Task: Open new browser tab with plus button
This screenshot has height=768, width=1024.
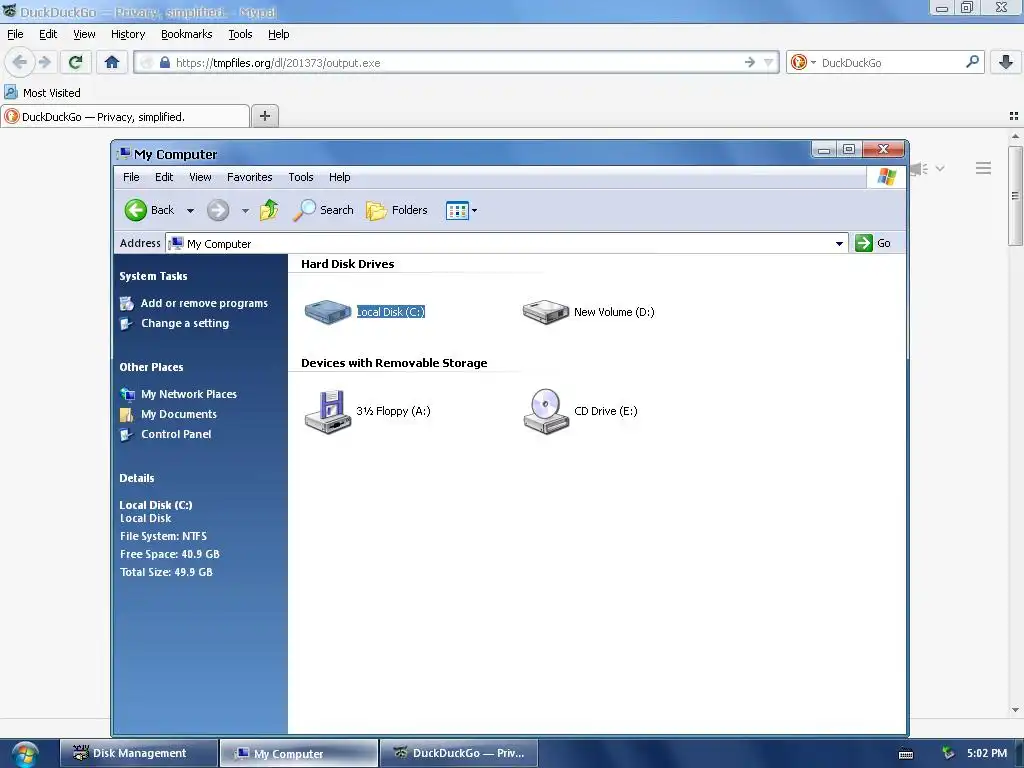Action: (x=264, y=116)
